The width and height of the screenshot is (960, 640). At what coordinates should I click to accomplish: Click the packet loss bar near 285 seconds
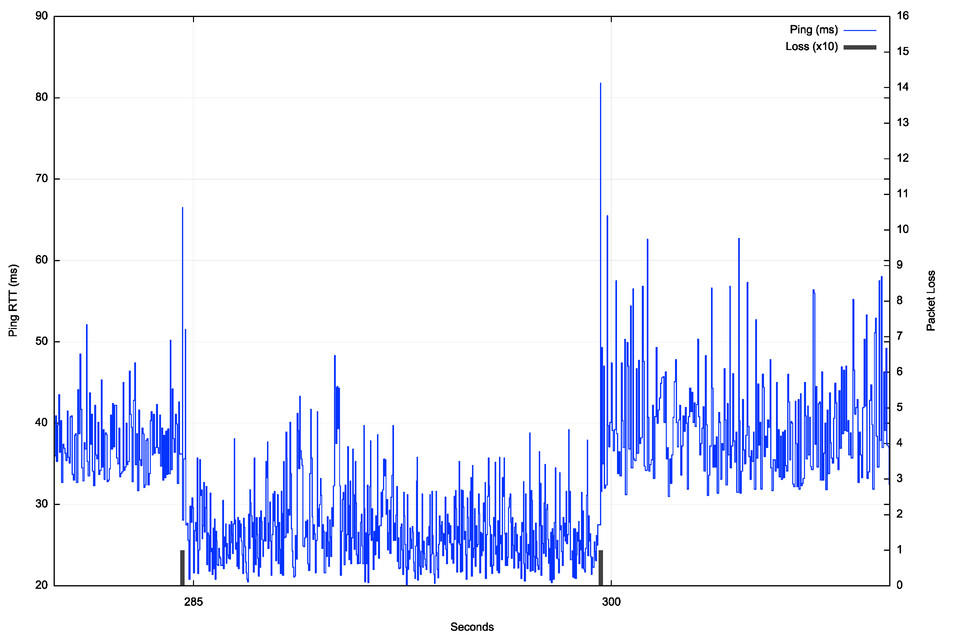click(182, 567)
